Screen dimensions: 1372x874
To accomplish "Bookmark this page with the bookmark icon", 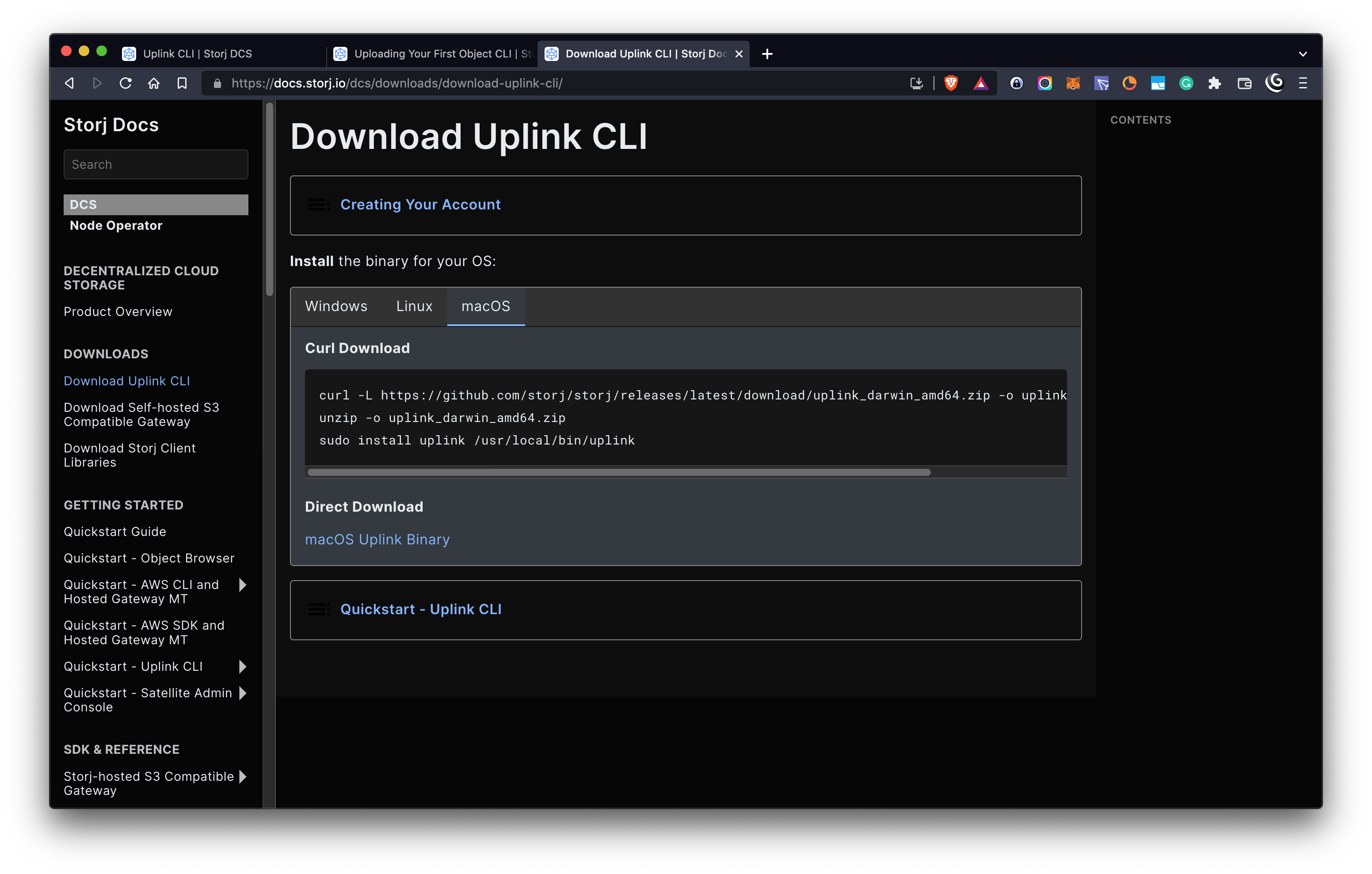I will pos(182,83).
